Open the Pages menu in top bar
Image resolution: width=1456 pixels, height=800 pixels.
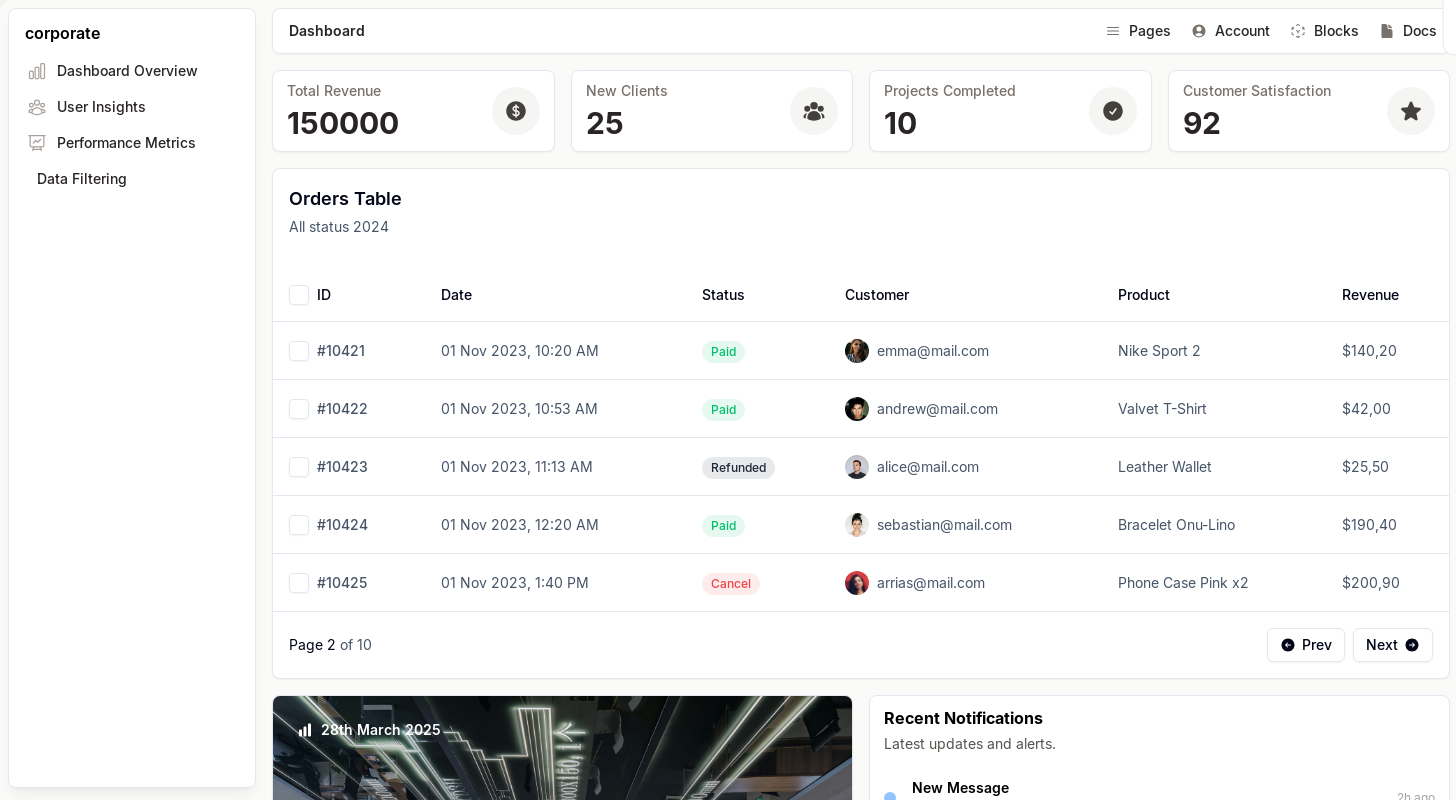click(1138, 31)
